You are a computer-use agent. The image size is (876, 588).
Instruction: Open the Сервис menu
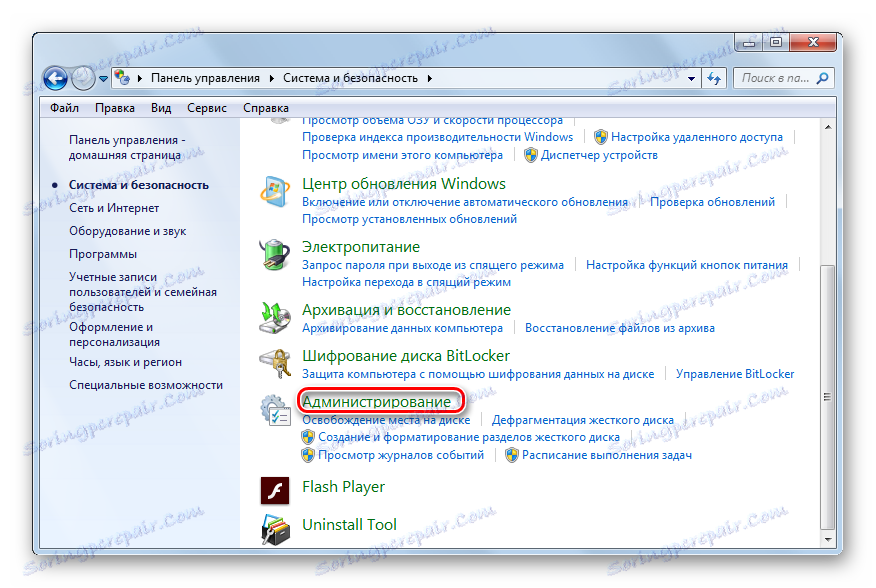pos(207,108)
